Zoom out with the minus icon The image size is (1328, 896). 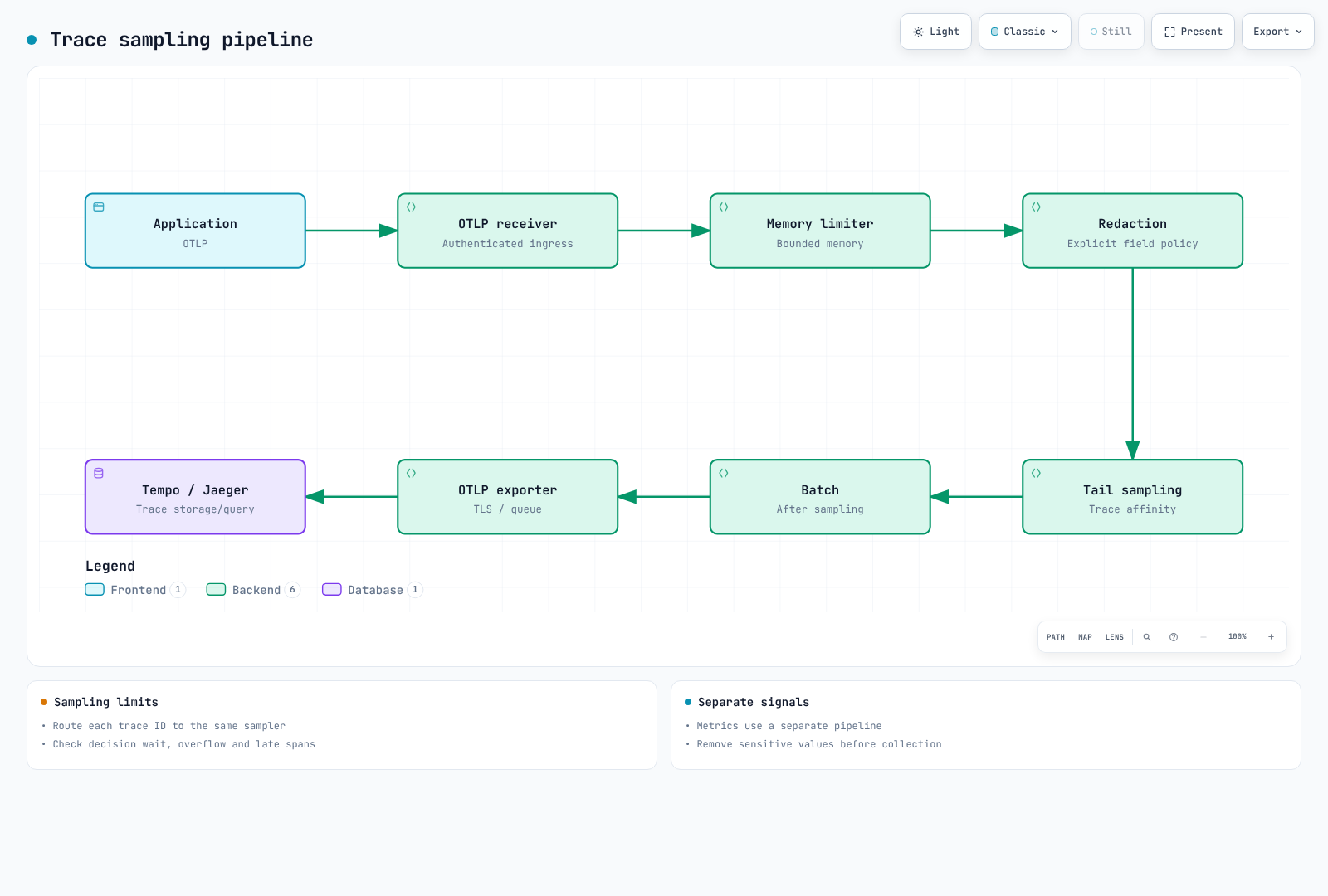point(1203,637)
